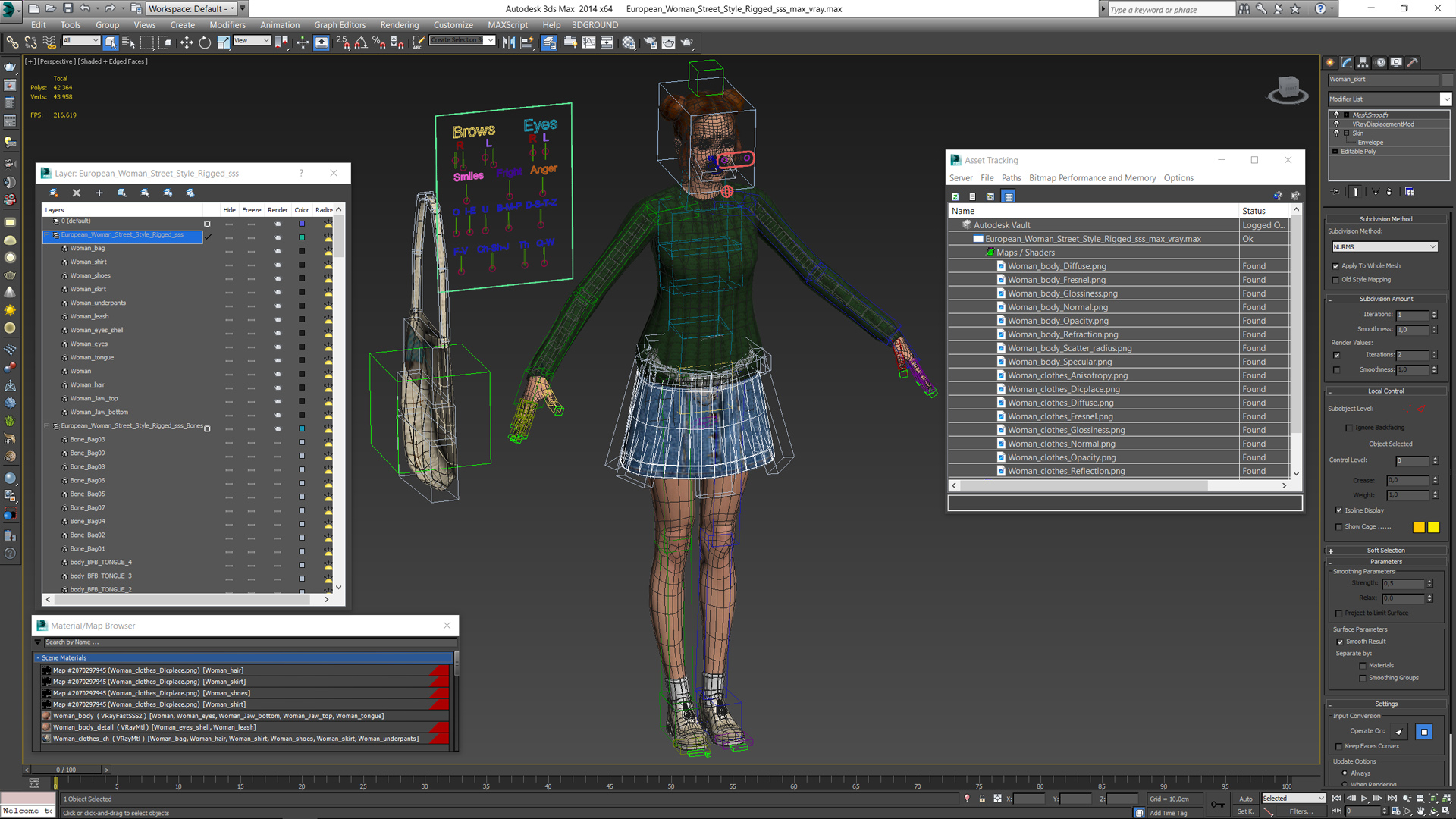Open the key Filters... button
Viewport: 1456px width, 819px height.
click(1301, 811)
